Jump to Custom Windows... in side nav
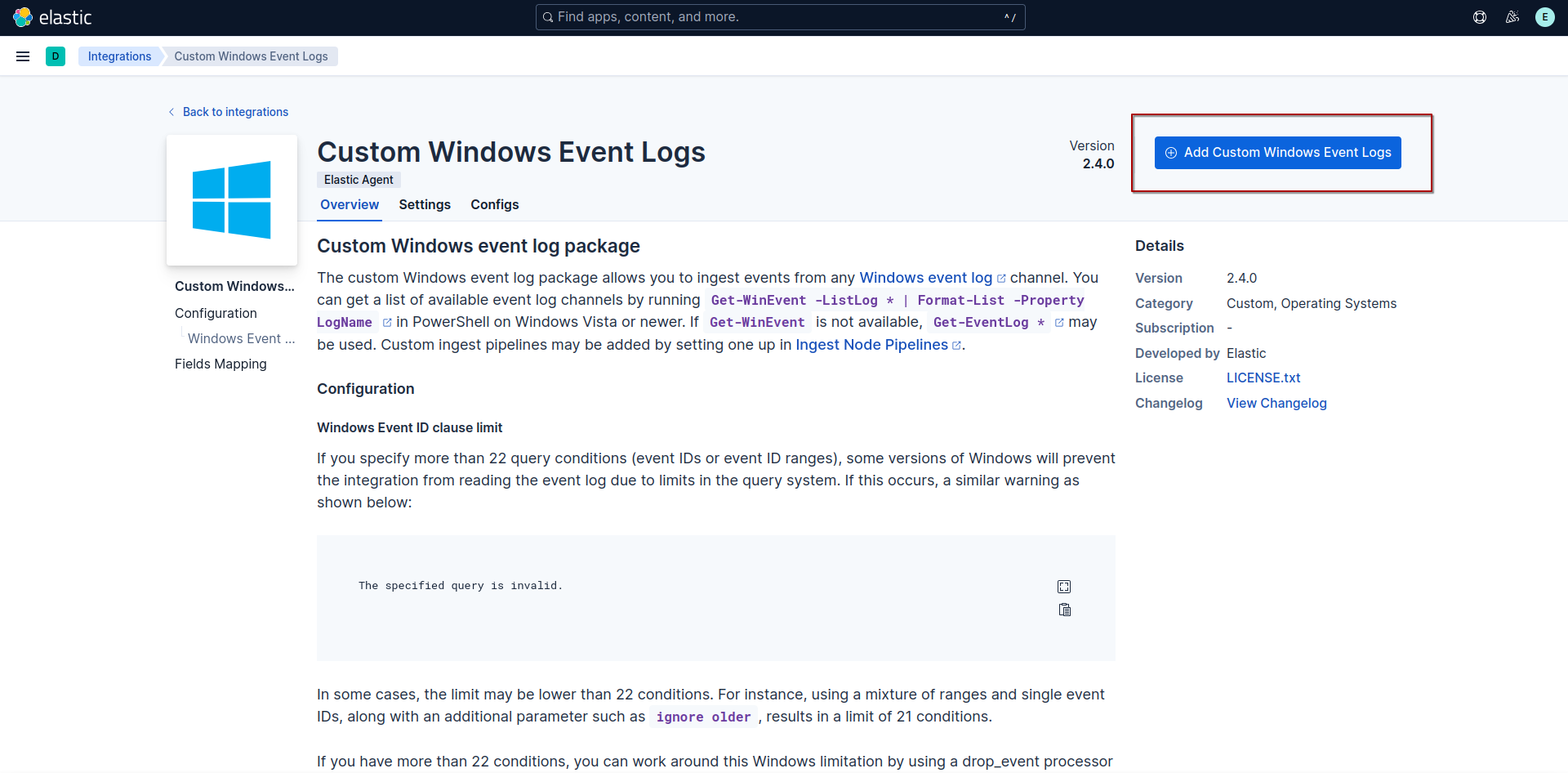This screenshot has height=773, width=1568. pyautogui.click(x=234, y=287)
